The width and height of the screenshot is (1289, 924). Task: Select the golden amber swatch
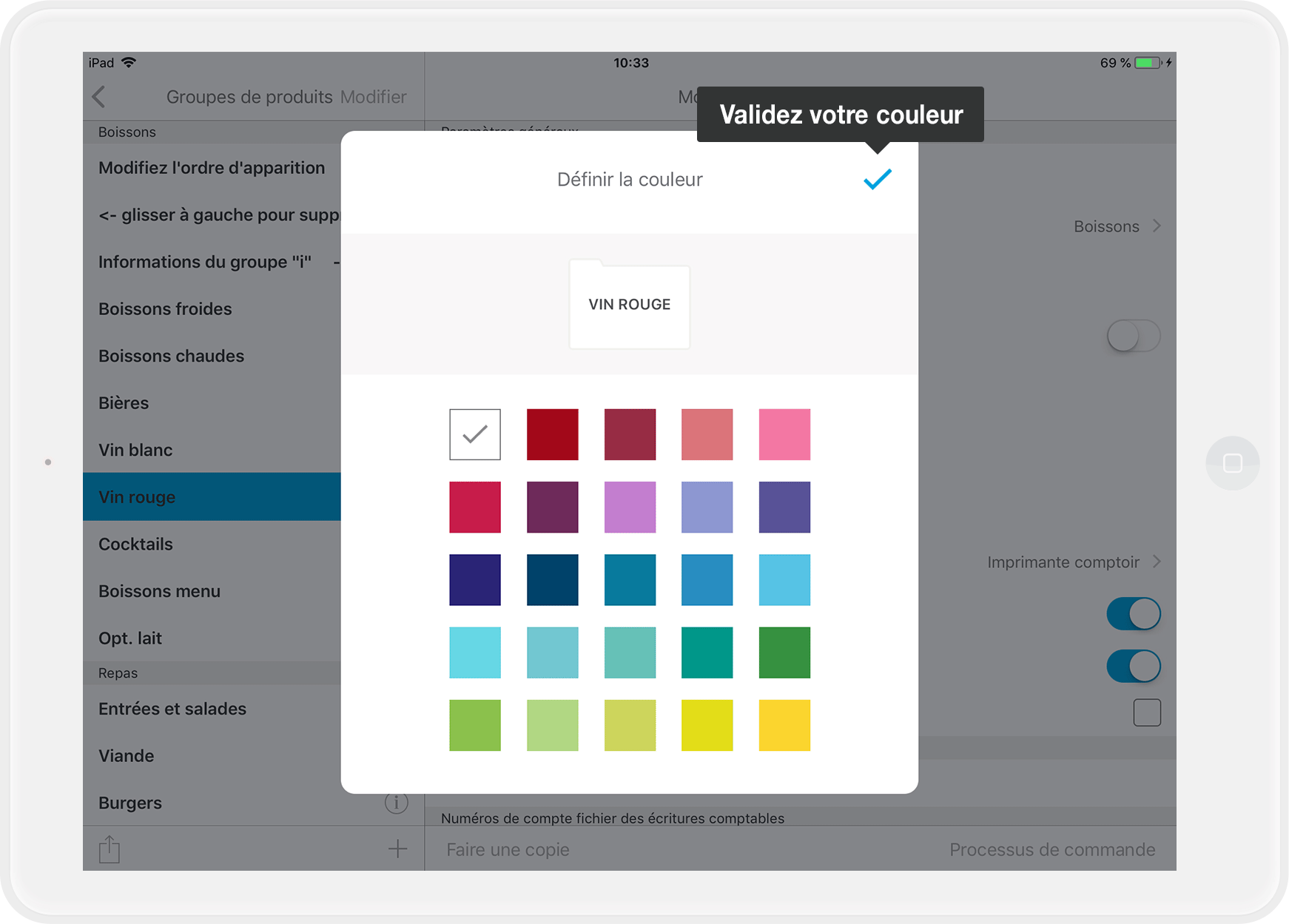tap(784, 725)
